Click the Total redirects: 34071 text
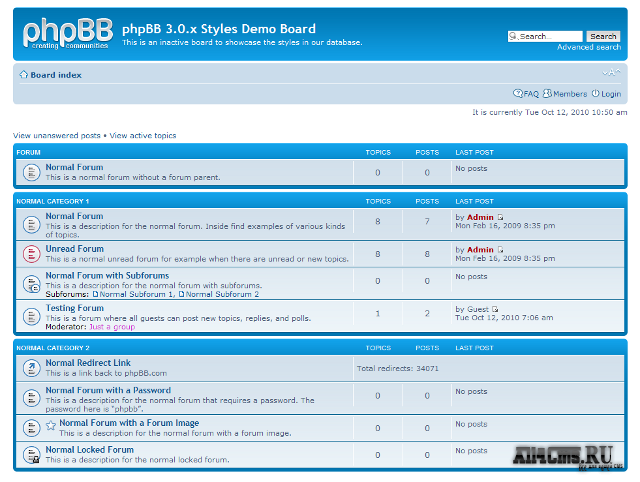640x482 pixels. [x=398, y=368]
